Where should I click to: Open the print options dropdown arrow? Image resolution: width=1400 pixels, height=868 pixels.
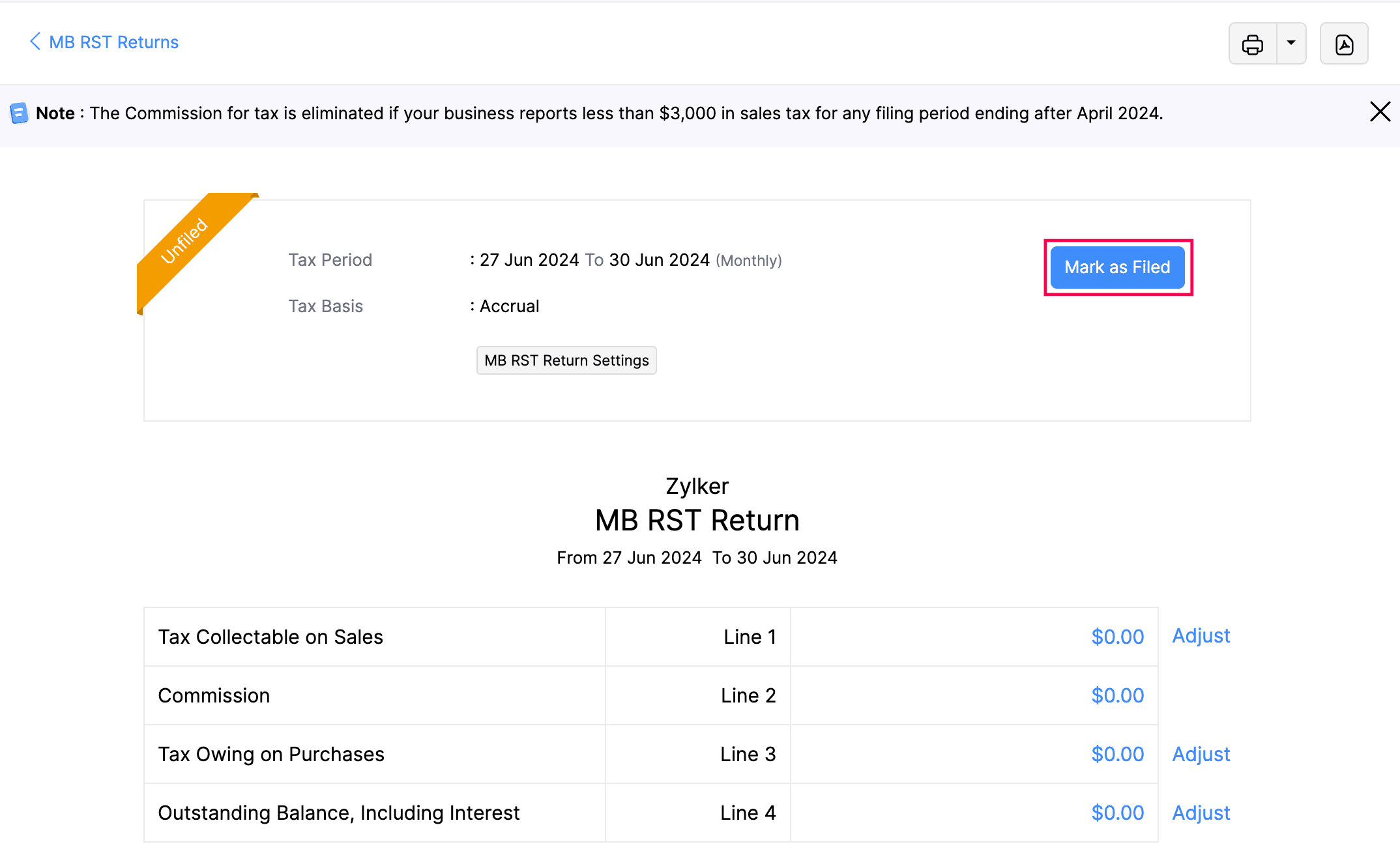[1291, 43]
